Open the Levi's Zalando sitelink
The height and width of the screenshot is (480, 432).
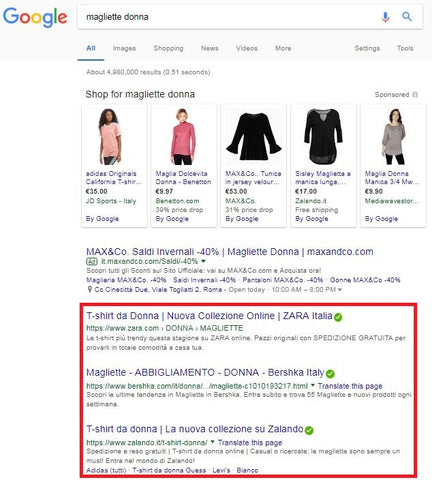pos(221,470)
